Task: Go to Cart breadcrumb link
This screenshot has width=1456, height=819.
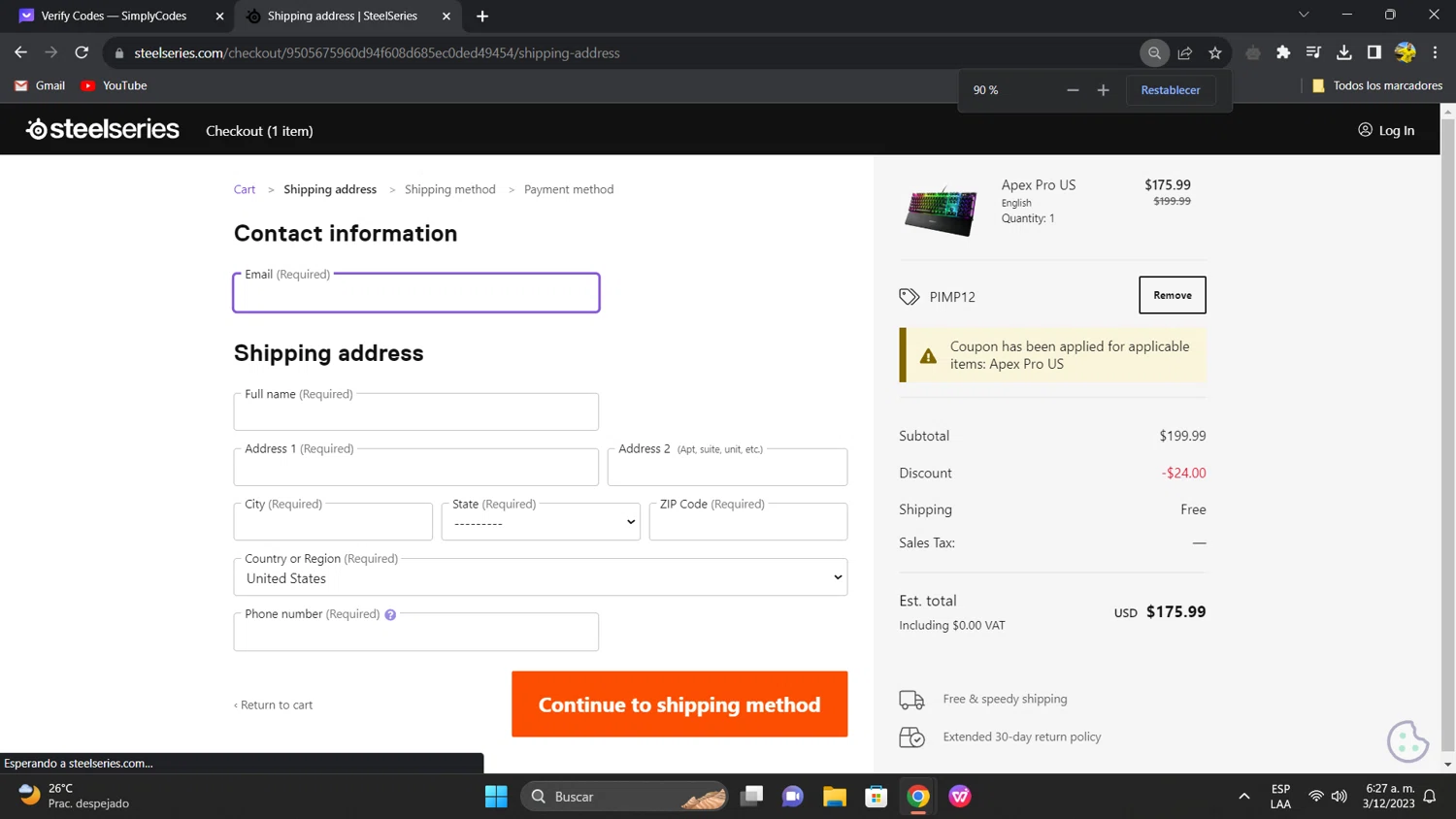Action: pyautogui.click(x=245, y=190)
